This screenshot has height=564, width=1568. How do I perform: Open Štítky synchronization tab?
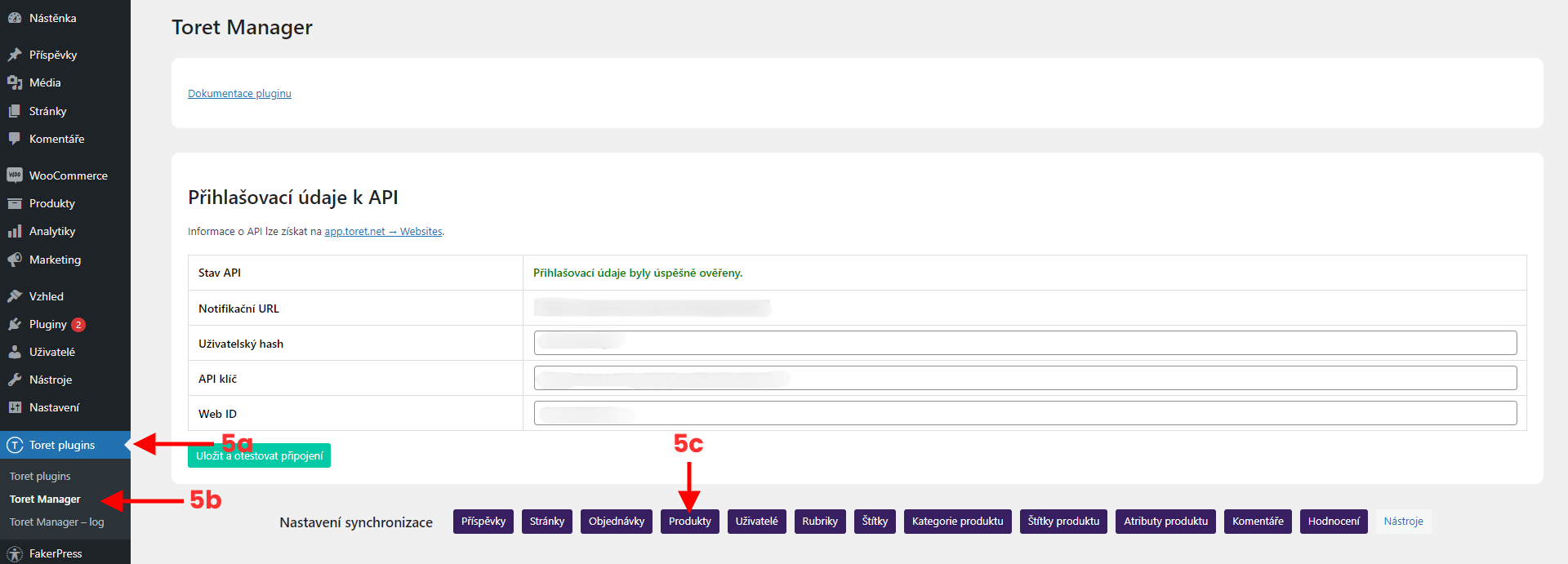(875, 522)
